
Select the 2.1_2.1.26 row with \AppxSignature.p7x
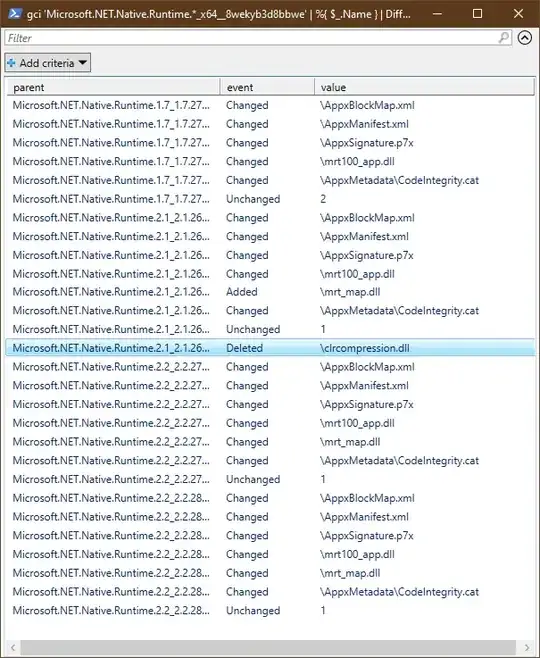click(x=270, y=255)
